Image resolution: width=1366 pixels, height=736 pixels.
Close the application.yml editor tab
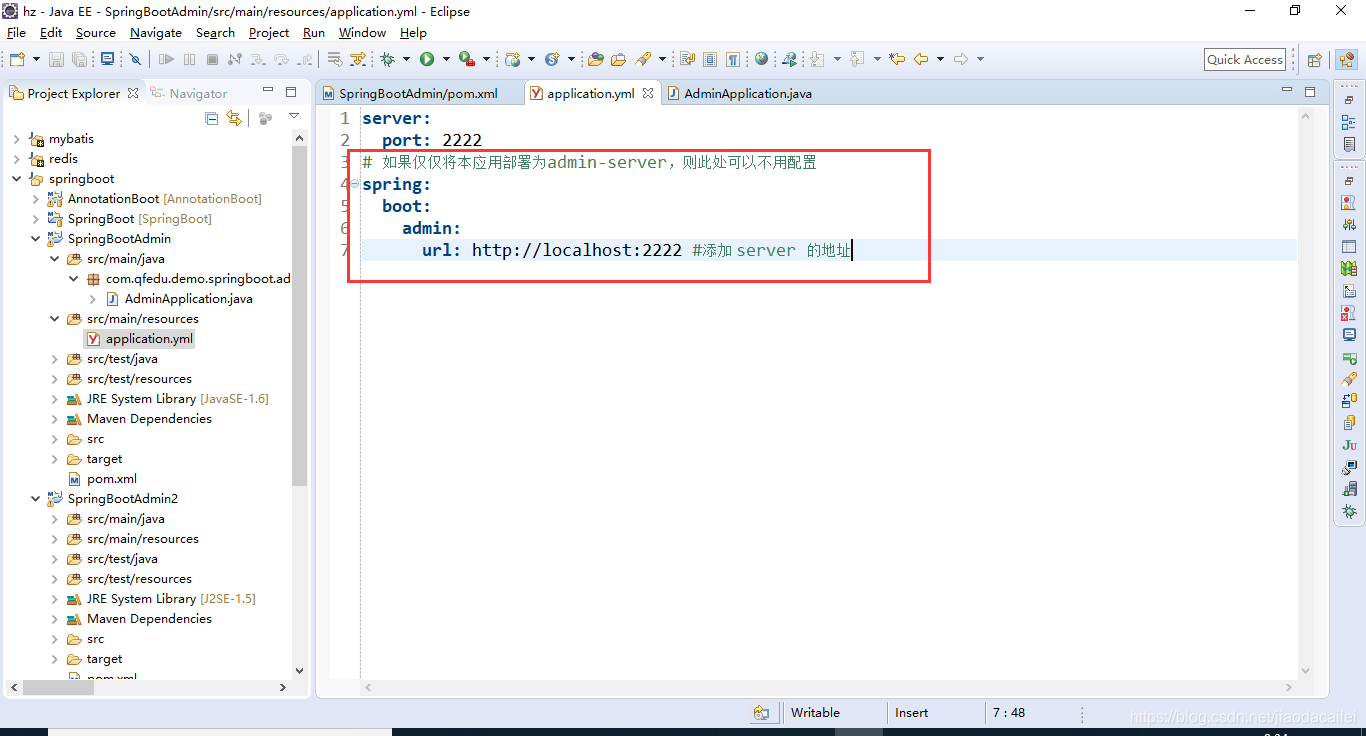tap(648, 93)
